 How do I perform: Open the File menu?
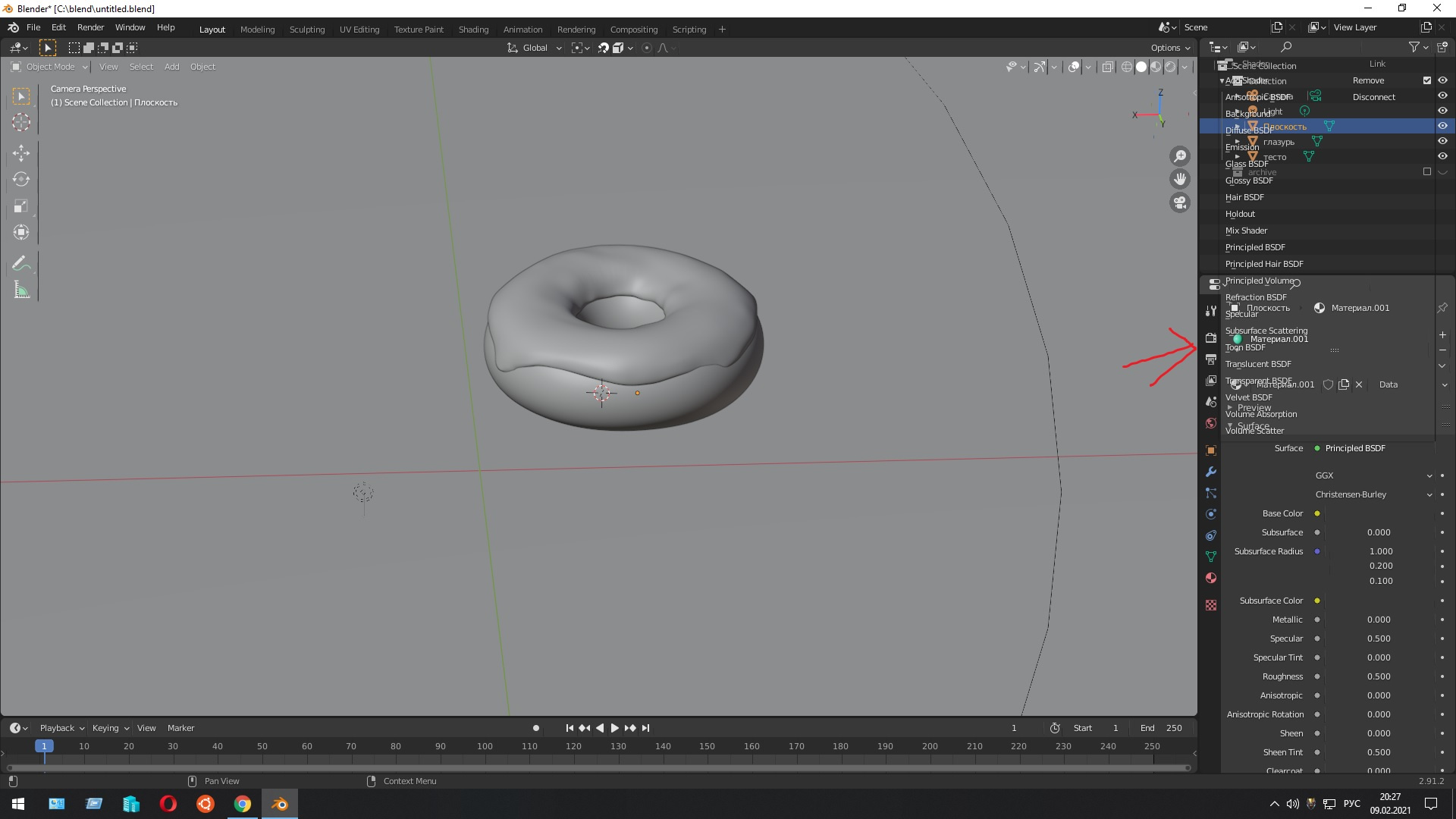[x=33, y=27]
